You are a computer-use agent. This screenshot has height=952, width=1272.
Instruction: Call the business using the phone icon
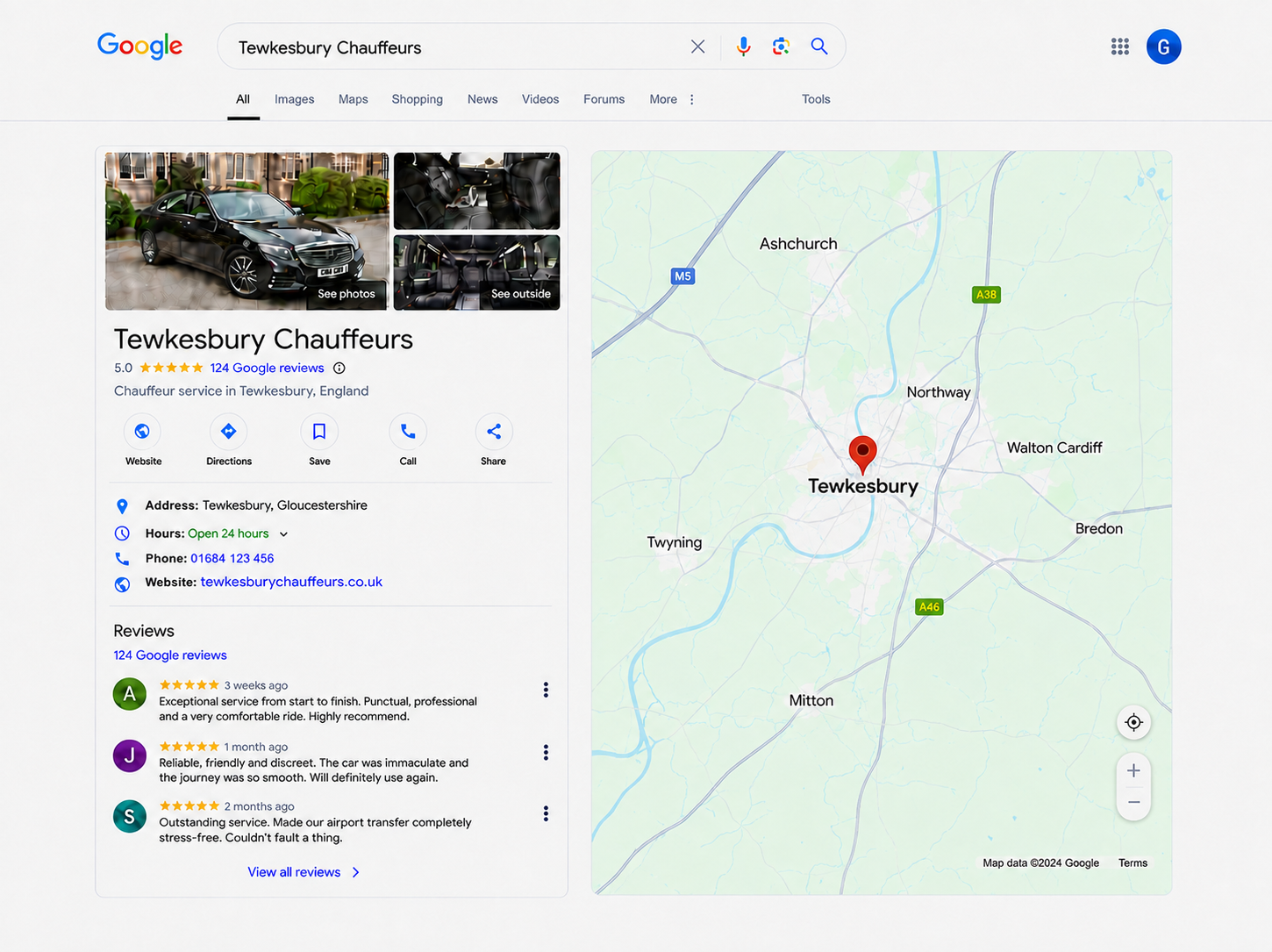408,431
